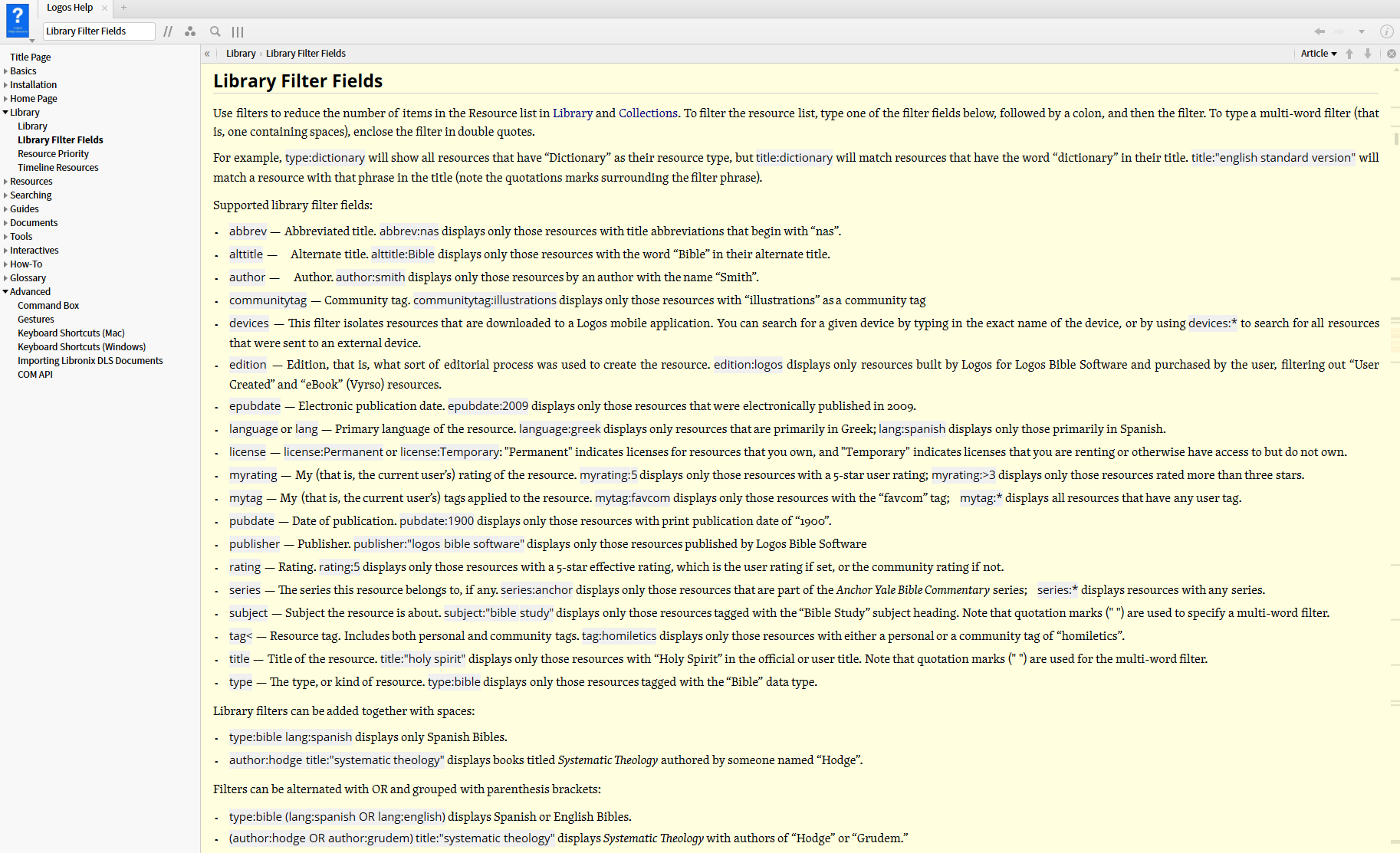The height and width of the screenshot is (853, 1400).
Task: Go forward with the right arrow
Action: point(1339,31)
